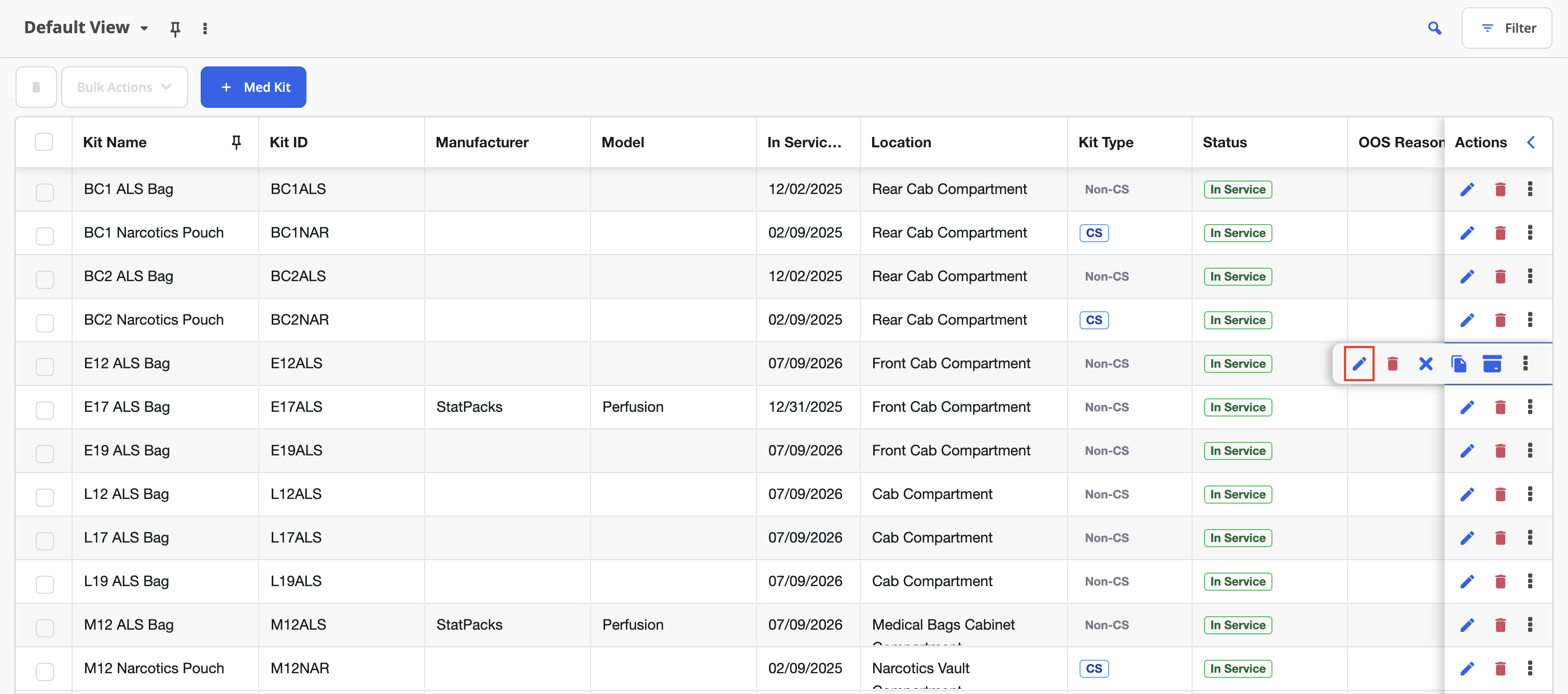Select the BC1 Narcotics Pouch checkbox

[x=45, y=236]
